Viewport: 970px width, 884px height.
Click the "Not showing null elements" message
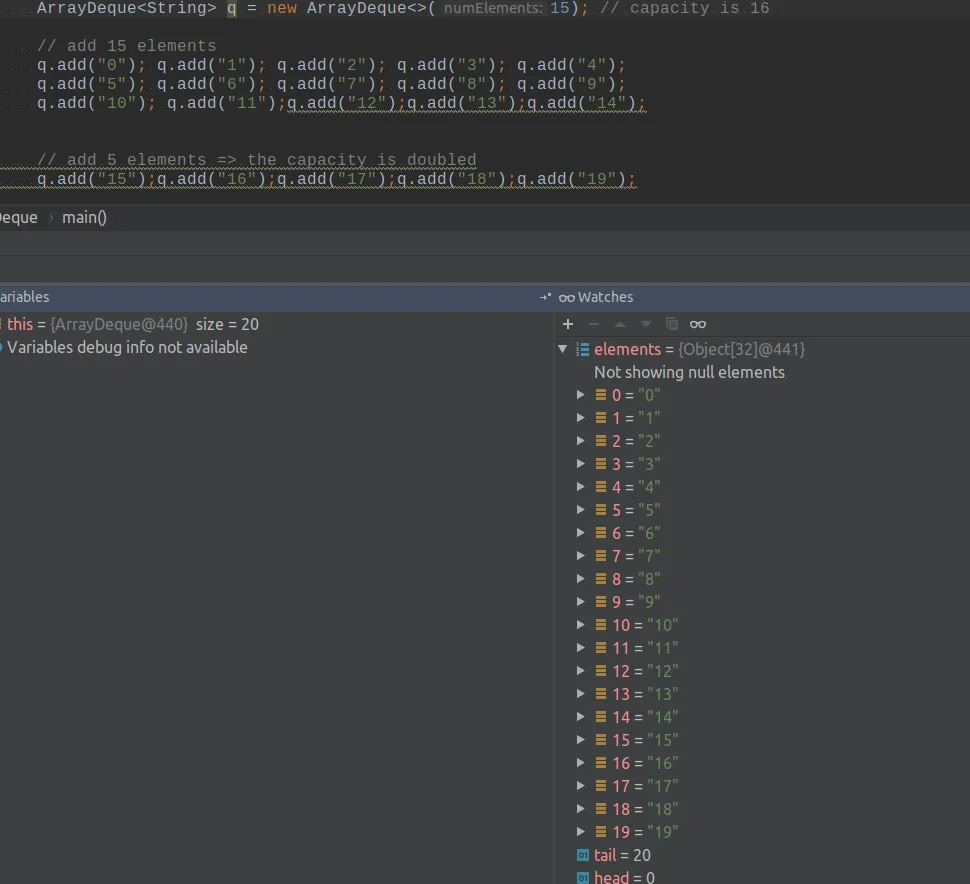689,372
